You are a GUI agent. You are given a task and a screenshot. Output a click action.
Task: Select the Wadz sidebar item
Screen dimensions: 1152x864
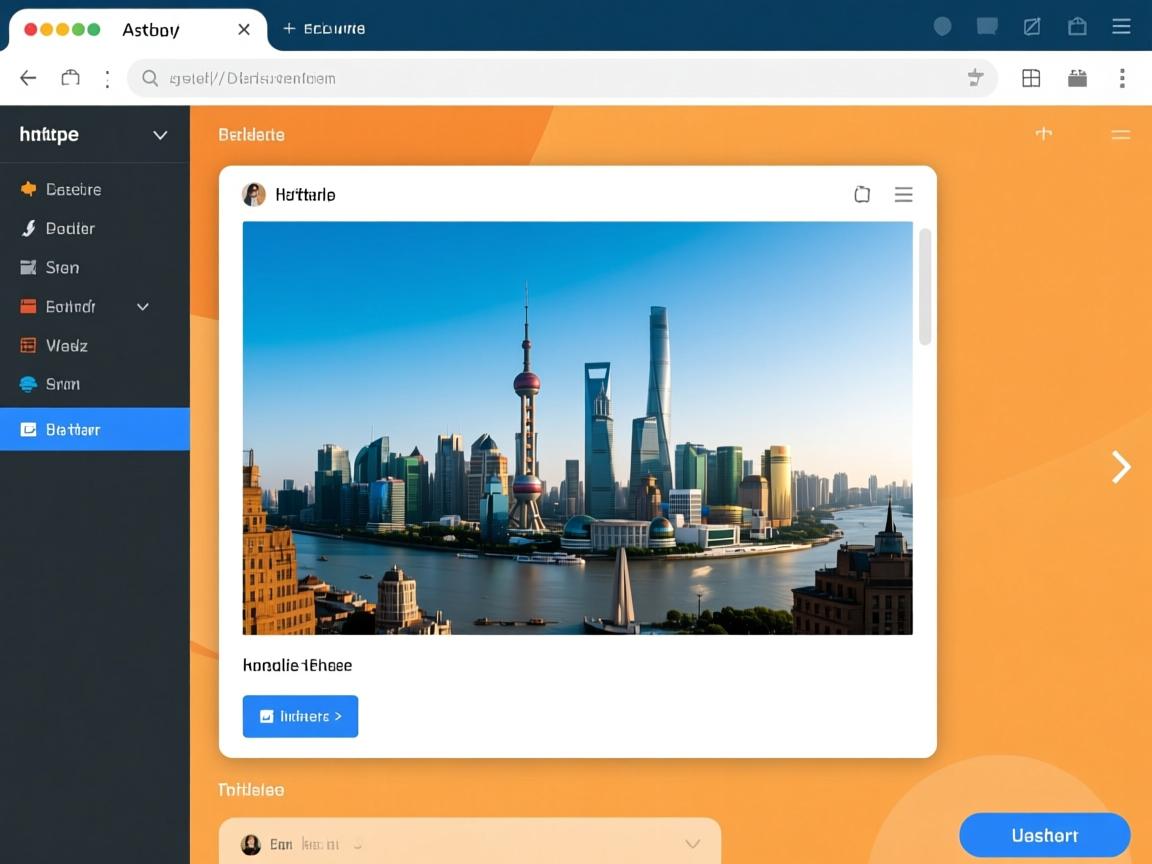pyautogui.click(x=66, y=346)
